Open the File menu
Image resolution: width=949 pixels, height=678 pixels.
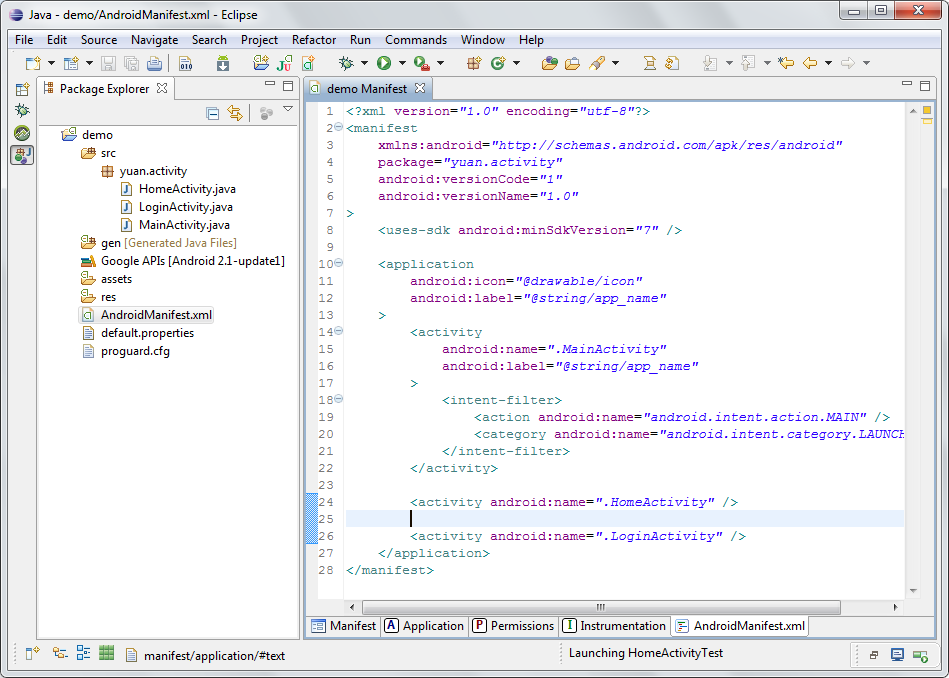point(24,40)
